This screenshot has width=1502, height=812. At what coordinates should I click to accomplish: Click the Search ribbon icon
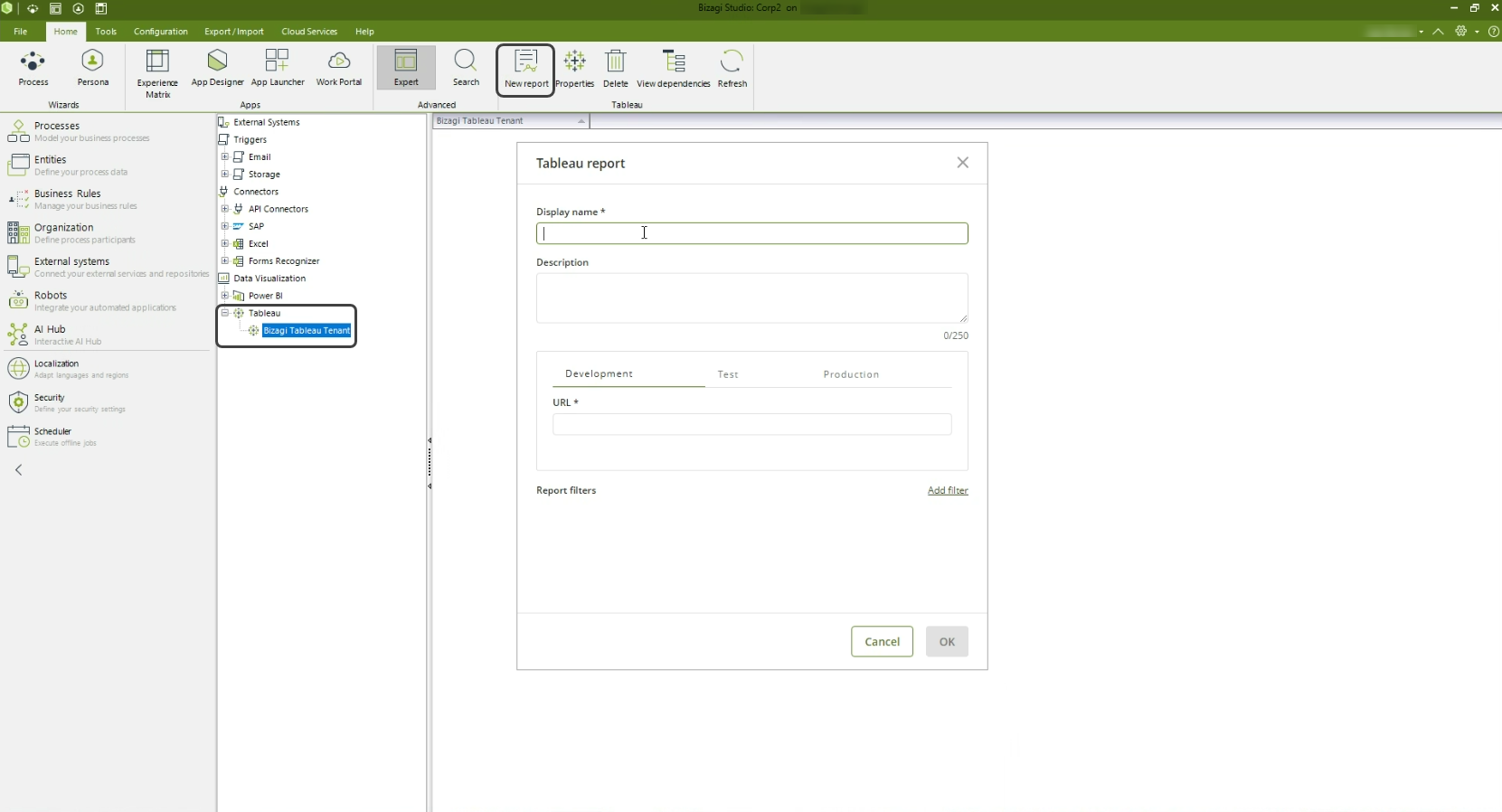click(x=466, y=68)
